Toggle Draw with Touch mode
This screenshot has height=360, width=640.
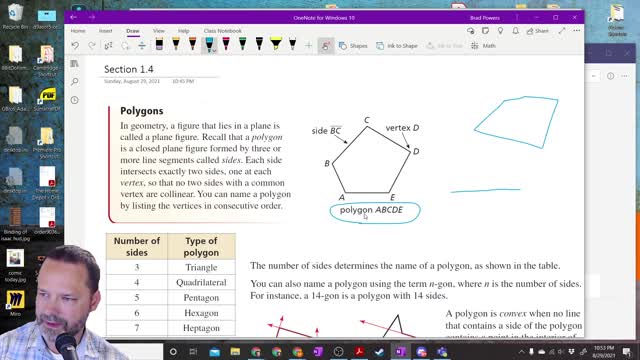[326, 46]
